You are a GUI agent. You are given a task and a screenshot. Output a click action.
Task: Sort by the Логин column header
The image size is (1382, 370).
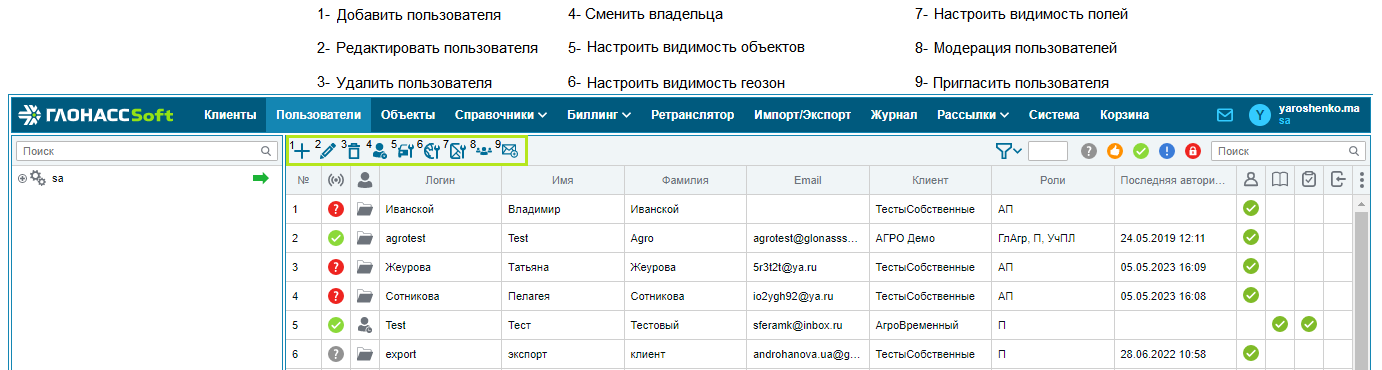(x=441, y=180)
